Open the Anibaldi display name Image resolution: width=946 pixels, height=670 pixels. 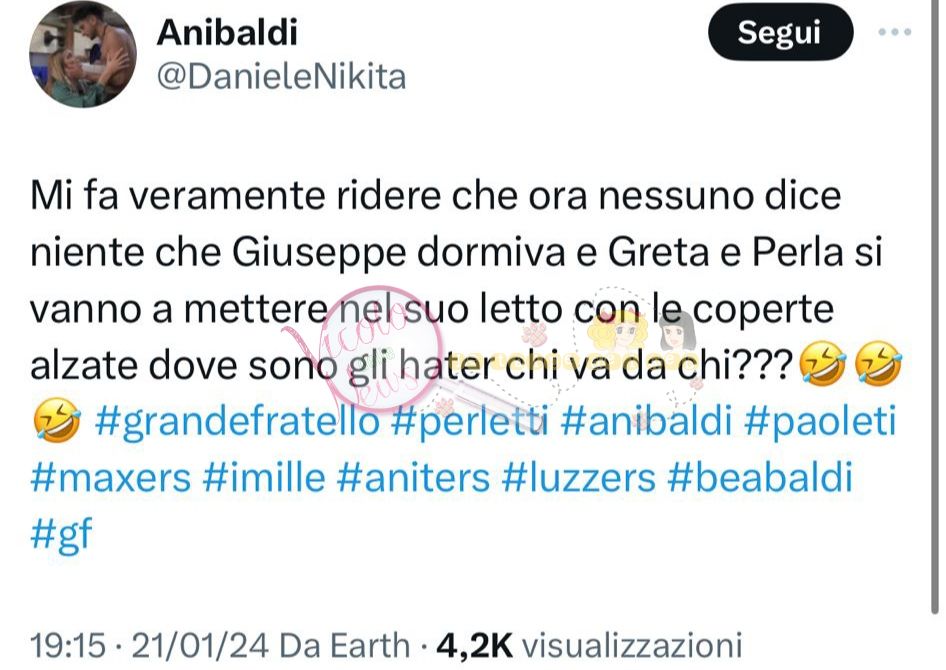click(x=227, y=32)
